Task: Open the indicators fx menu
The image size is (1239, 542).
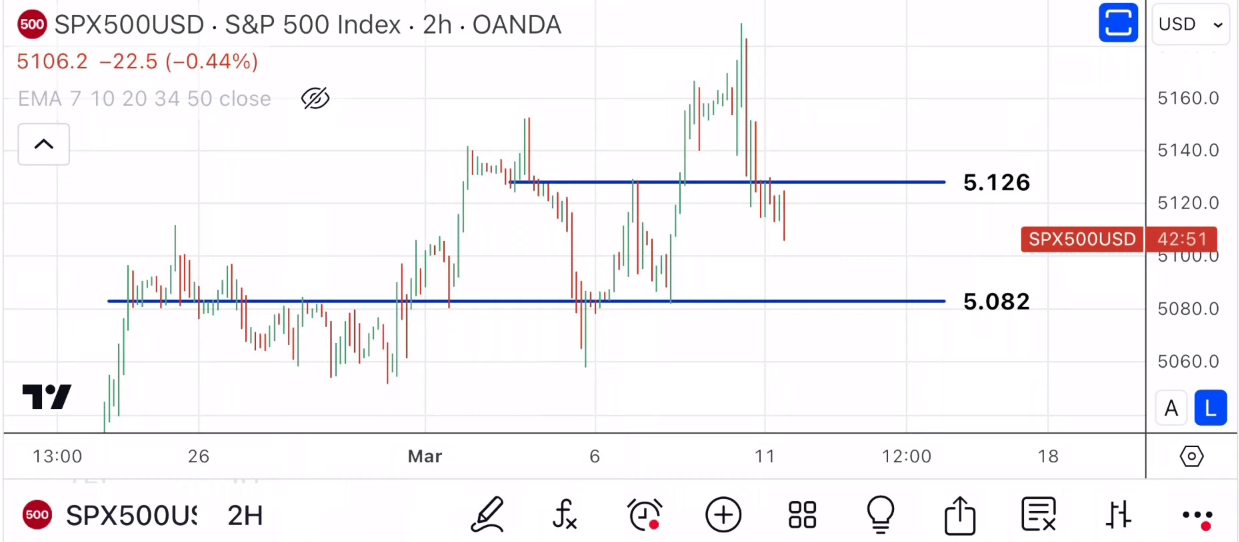Action: coord(565,514)
